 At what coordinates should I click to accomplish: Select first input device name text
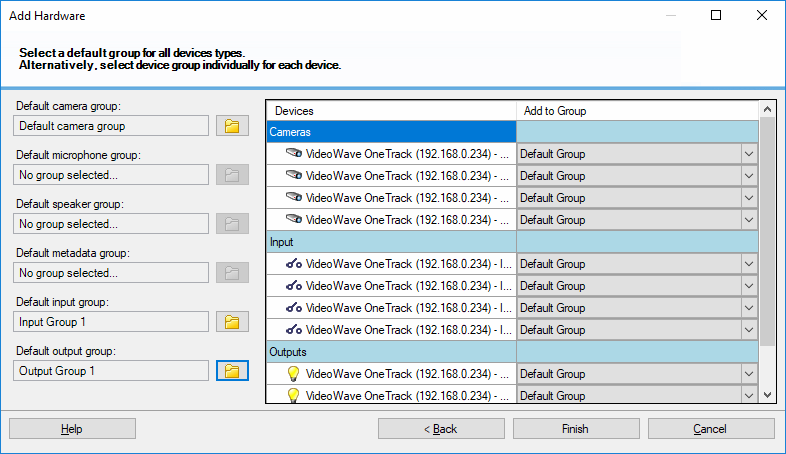pos(409,264)
